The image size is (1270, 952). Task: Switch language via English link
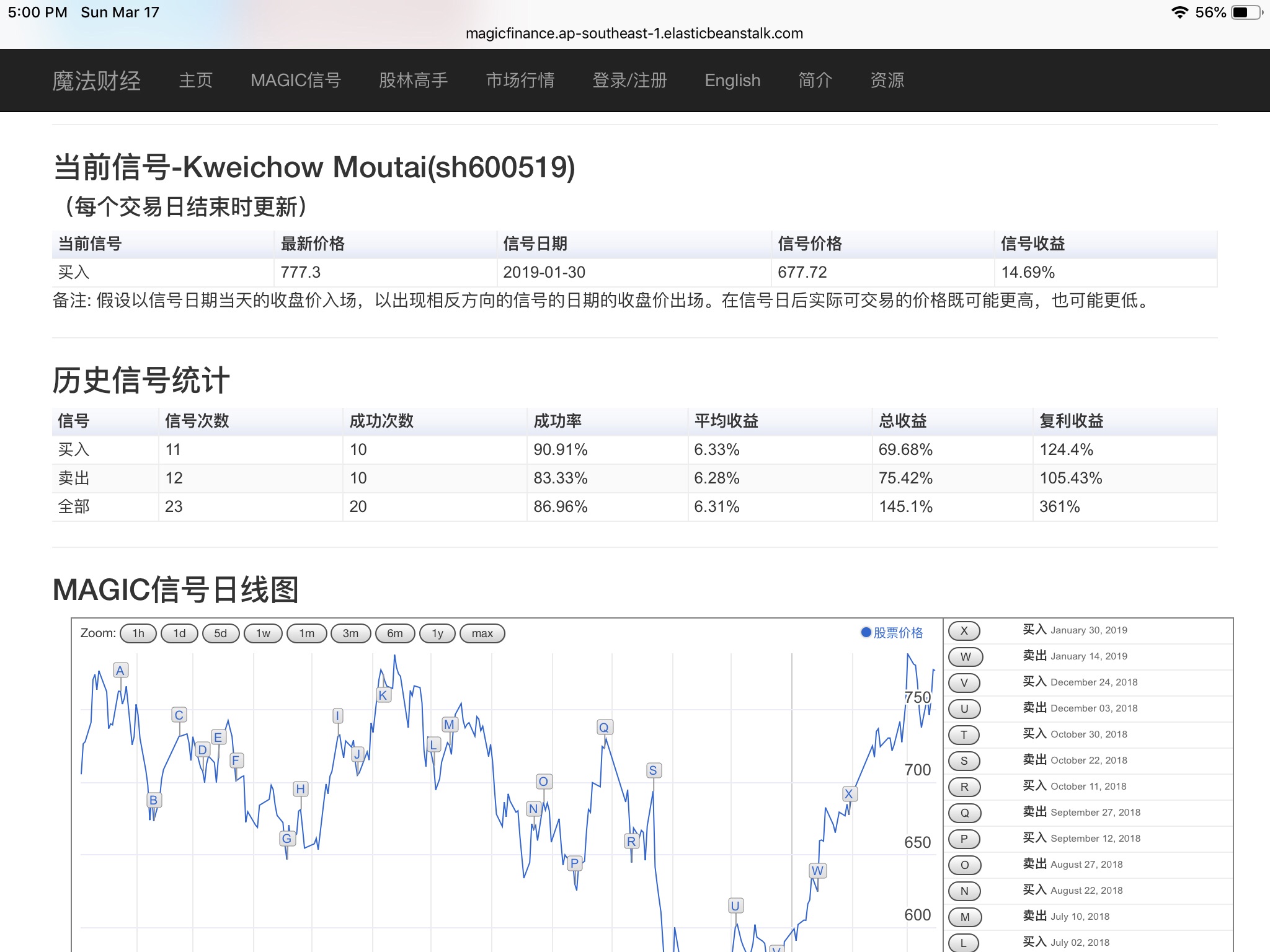[x=732, y=81]
